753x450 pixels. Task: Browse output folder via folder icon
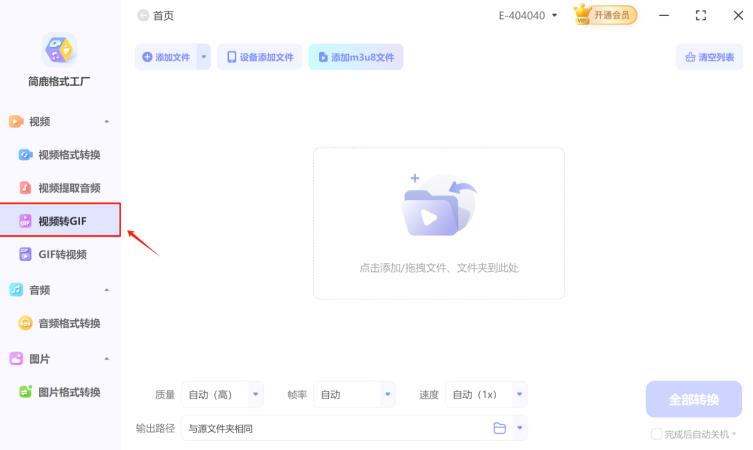pyautogui.click(x=499, y=428)
